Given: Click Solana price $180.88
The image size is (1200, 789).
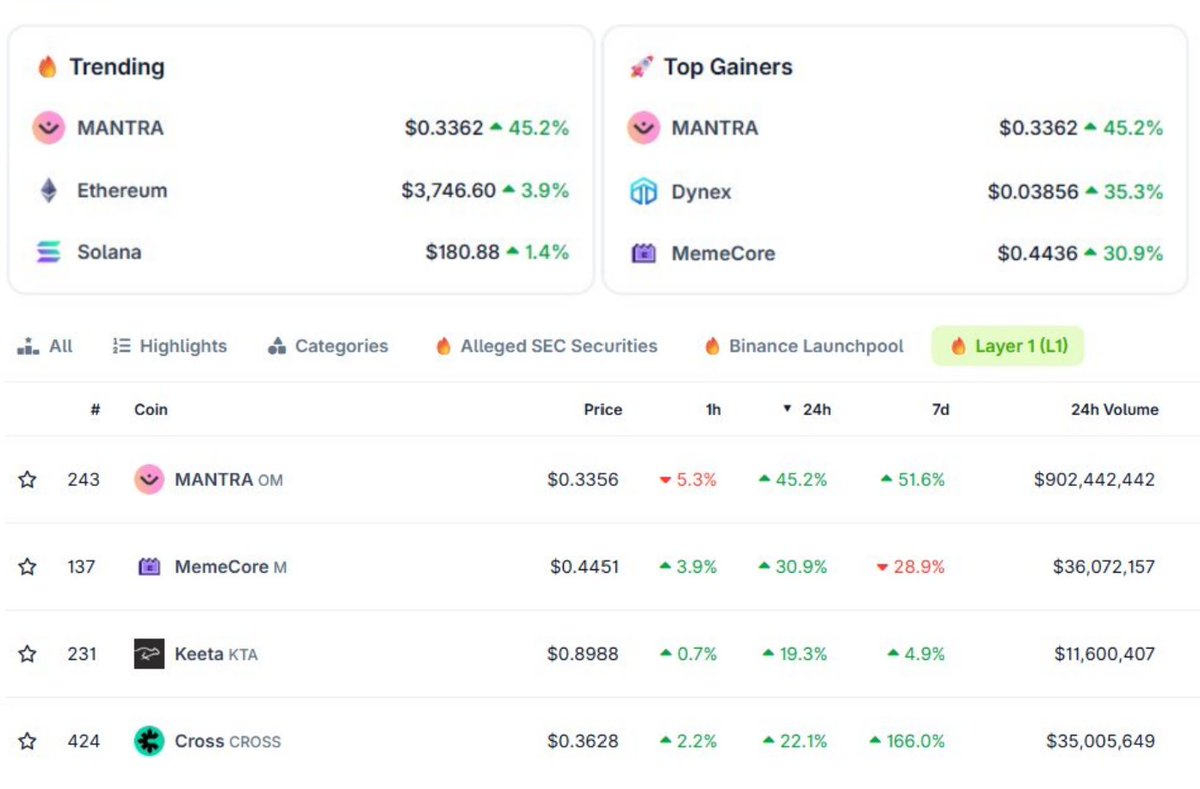Looking at the screenshot, I should (462, 252).
